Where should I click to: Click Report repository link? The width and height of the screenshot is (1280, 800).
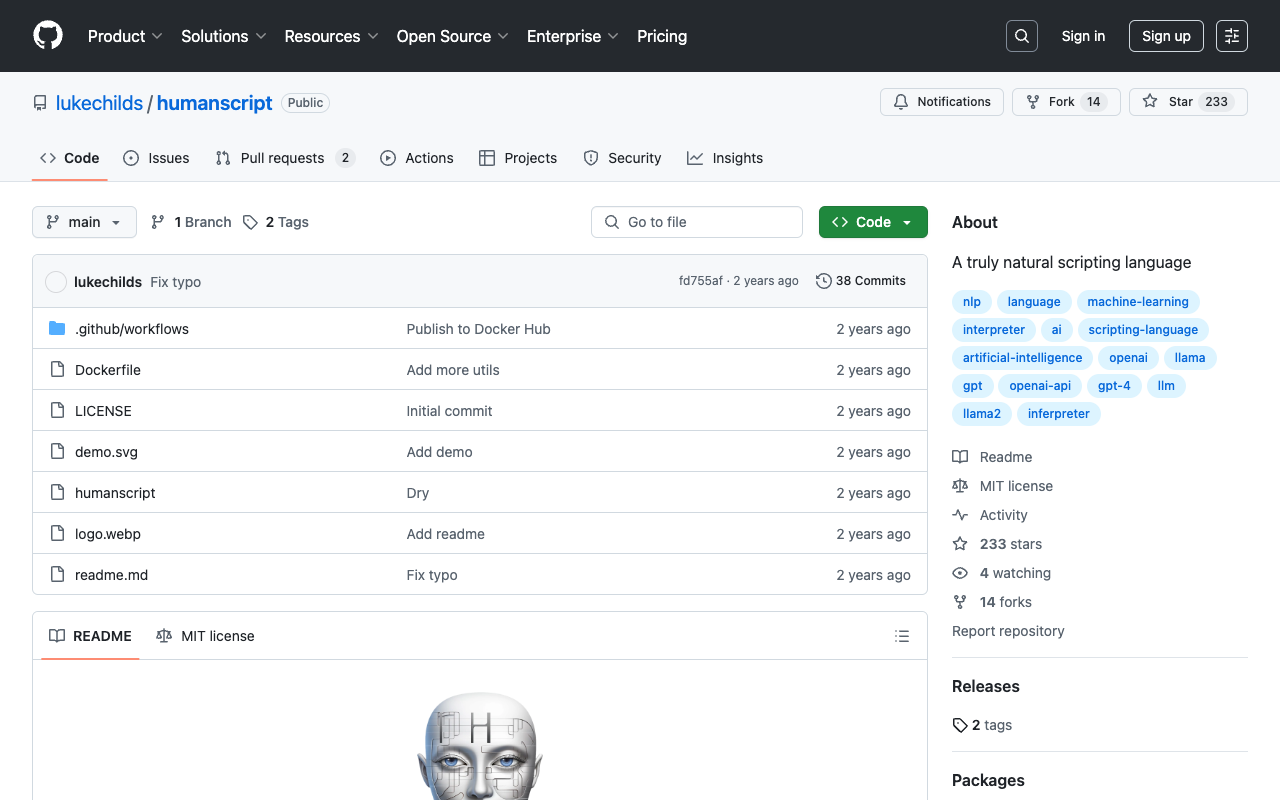pos(1008,631)
